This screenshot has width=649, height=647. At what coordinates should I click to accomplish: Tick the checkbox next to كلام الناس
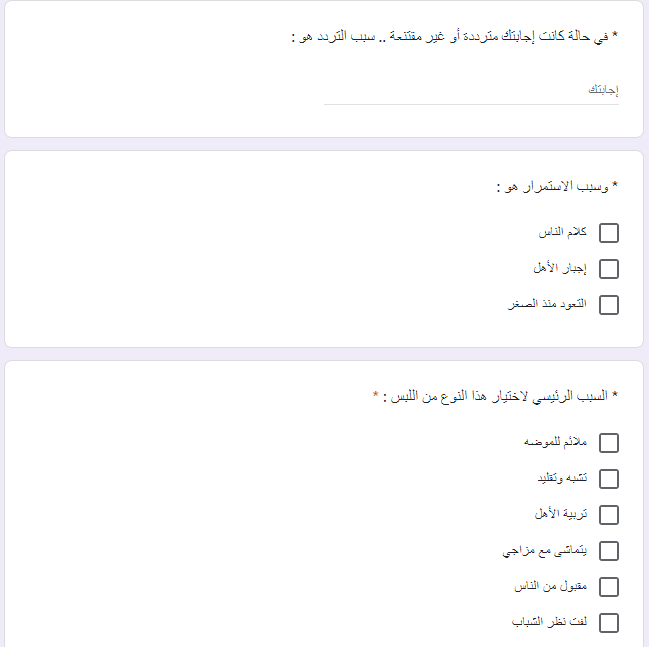pyautogui.click(x=608, y=233)
